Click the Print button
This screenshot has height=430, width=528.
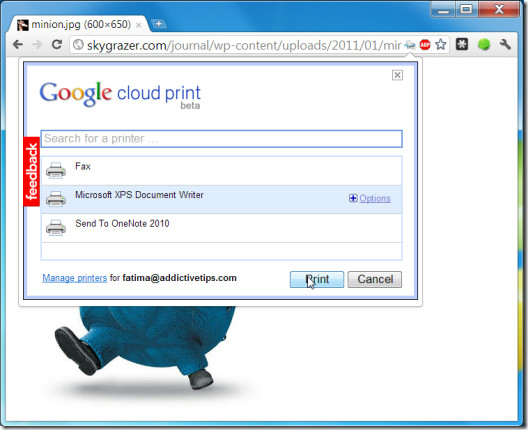[x=317, y=279]
